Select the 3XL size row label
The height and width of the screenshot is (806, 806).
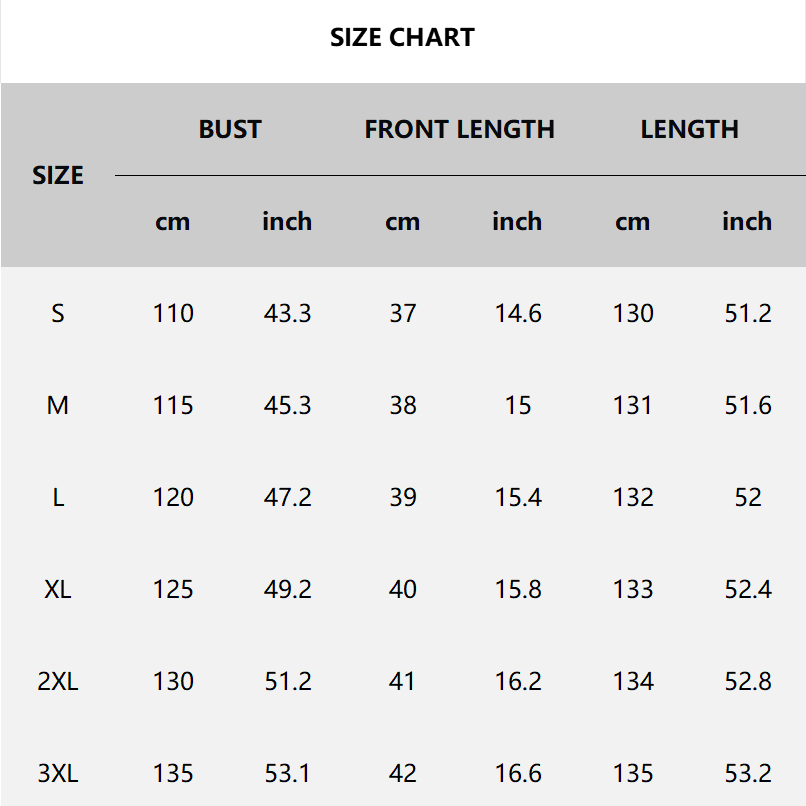pos(58,773)
